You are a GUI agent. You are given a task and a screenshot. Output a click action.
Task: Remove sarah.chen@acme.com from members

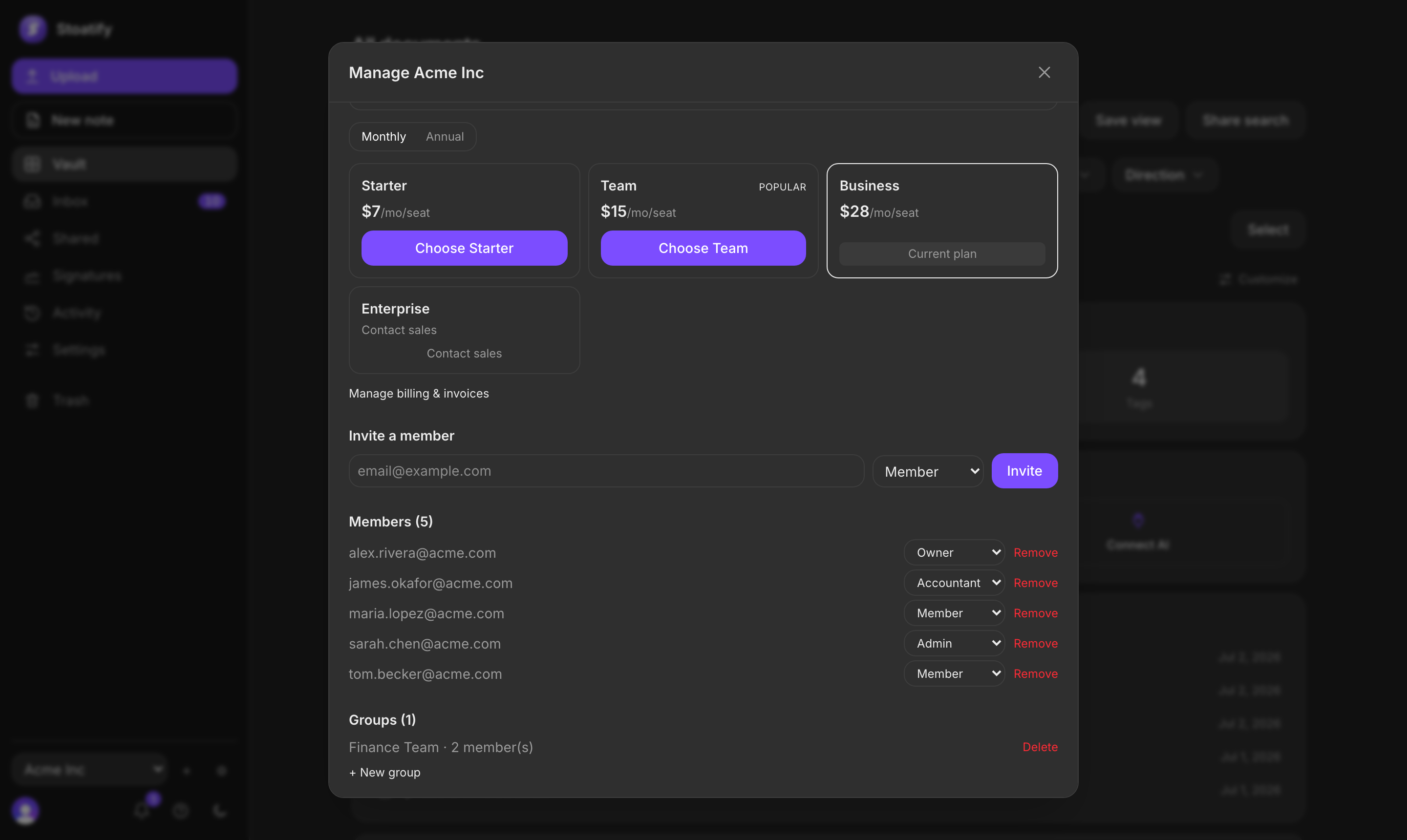1036,643
